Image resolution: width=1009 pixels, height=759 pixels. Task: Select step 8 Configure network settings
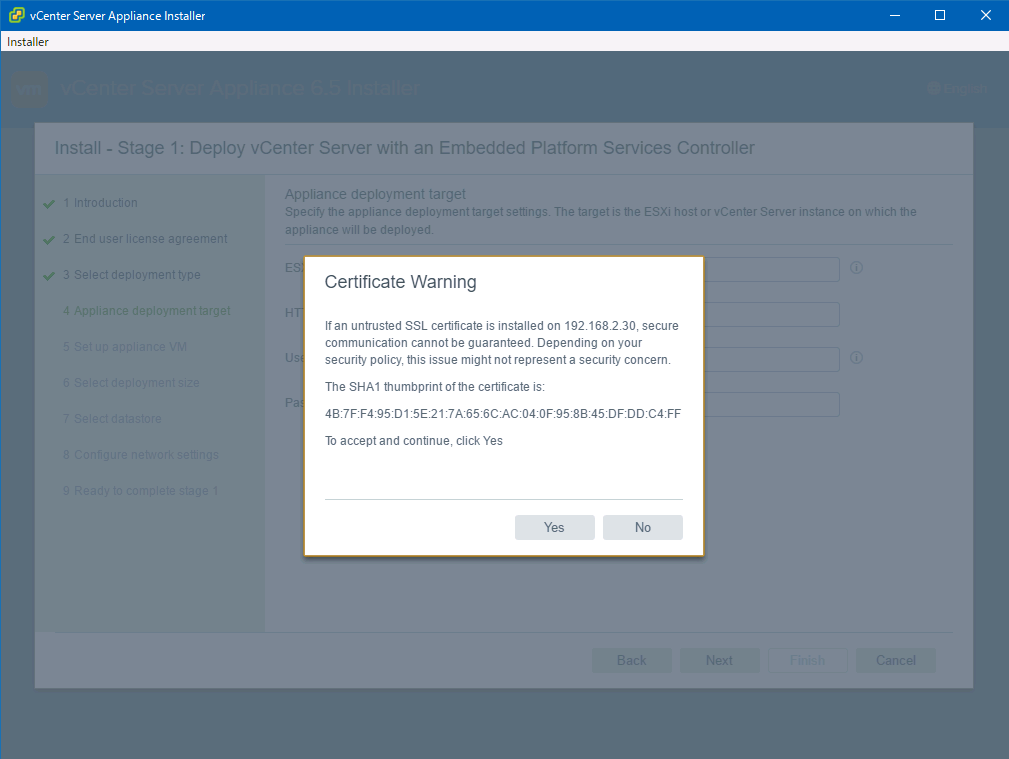140,455
